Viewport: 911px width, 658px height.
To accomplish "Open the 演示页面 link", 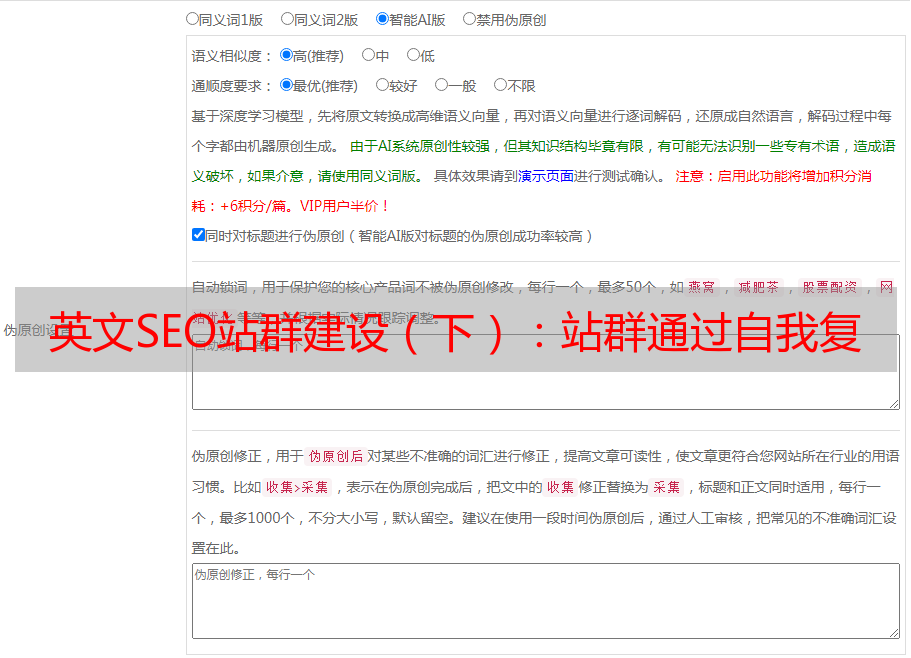I will (x=546, y=176).
